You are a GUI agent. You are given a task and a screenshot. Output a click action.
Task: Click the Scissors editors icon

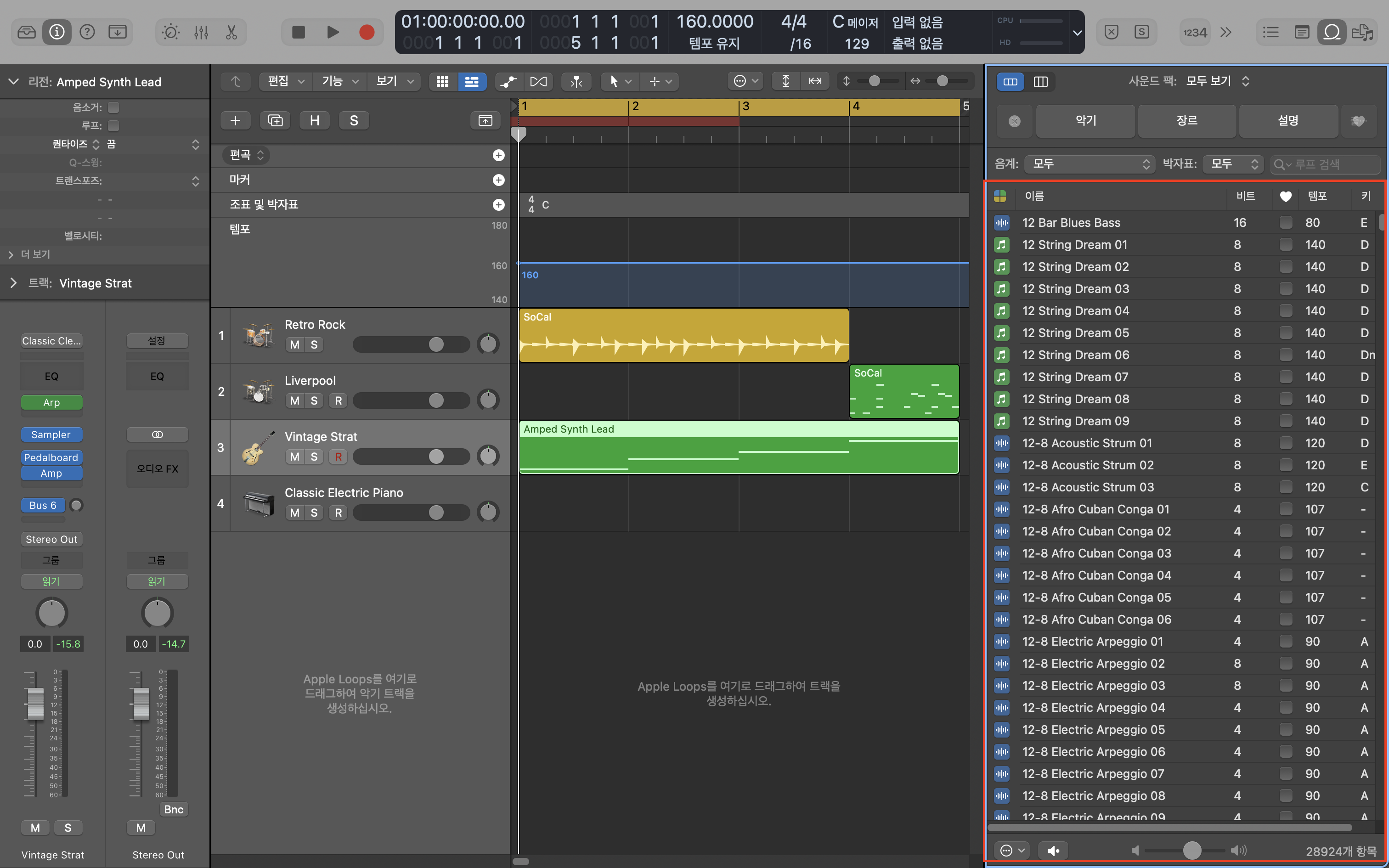point(231,32)
